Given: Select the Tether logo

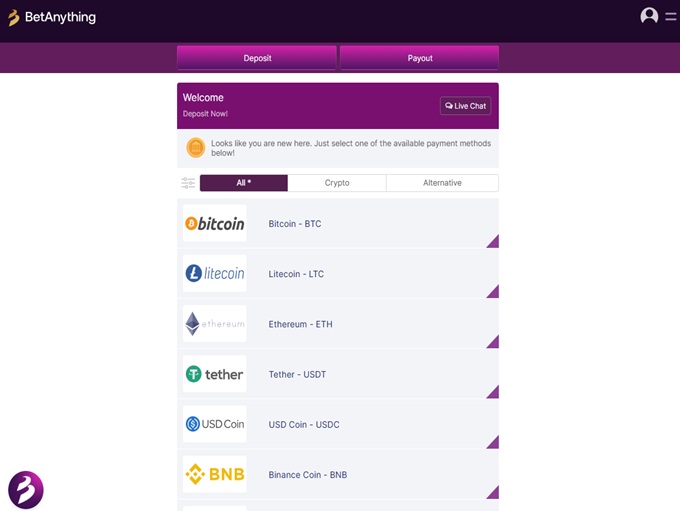Looking at the screenshot, I should (x=214, y=374).
